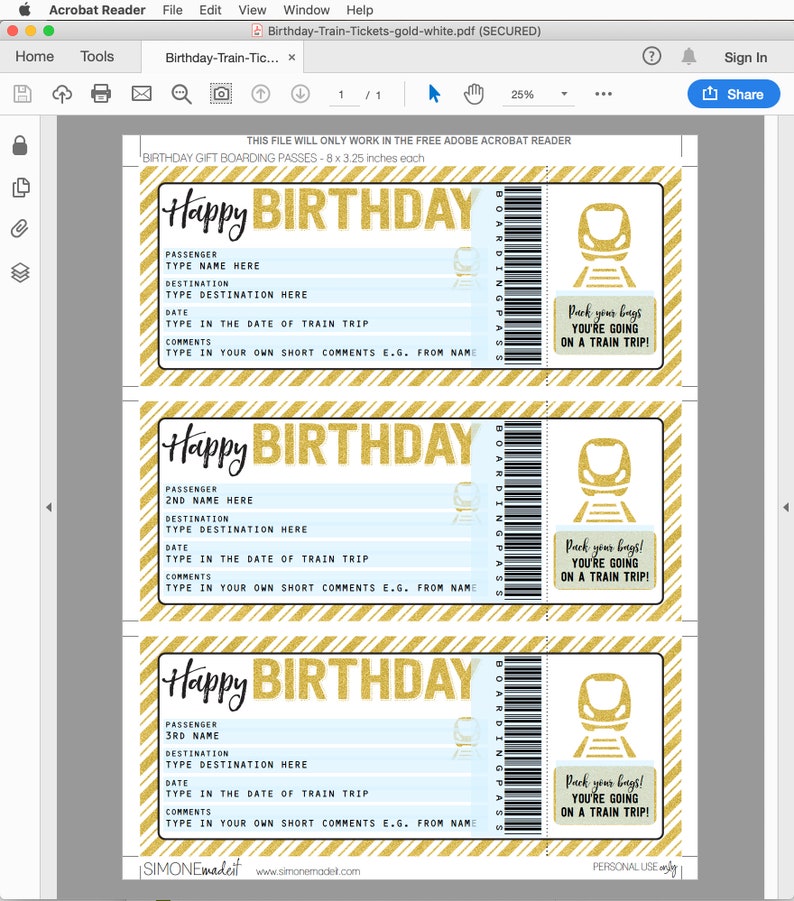
Task: Expand left navigation pane arrow
Action: tap(49, 507)
